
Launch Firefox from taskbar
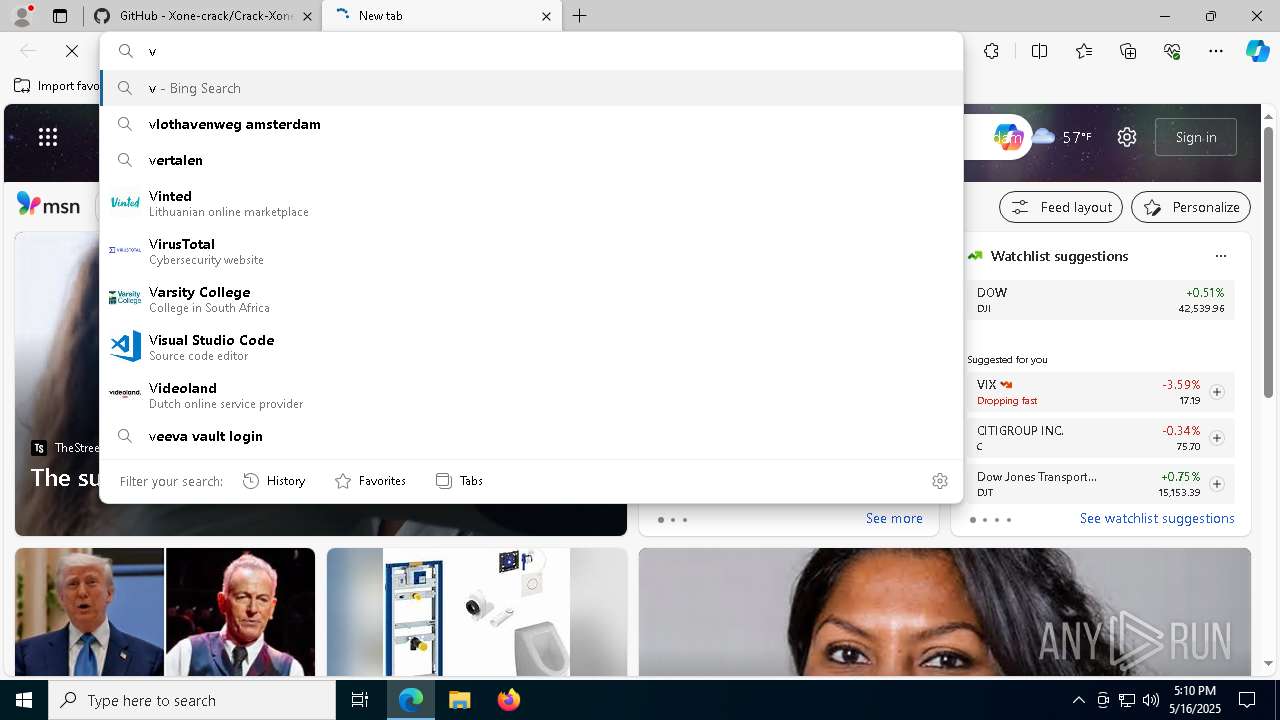(508, 700)
